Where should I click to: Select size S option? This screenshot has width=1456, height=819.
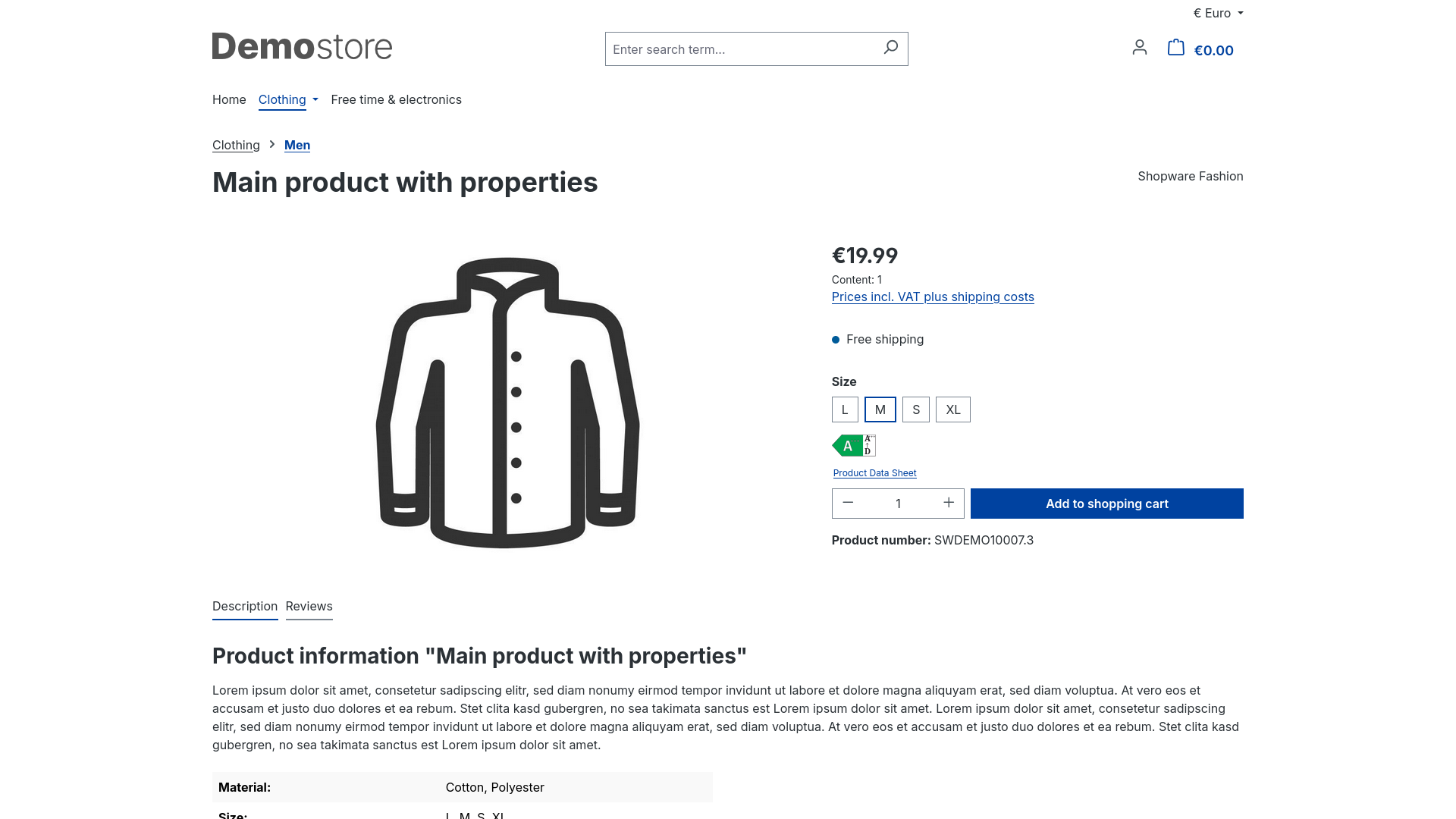915,409
